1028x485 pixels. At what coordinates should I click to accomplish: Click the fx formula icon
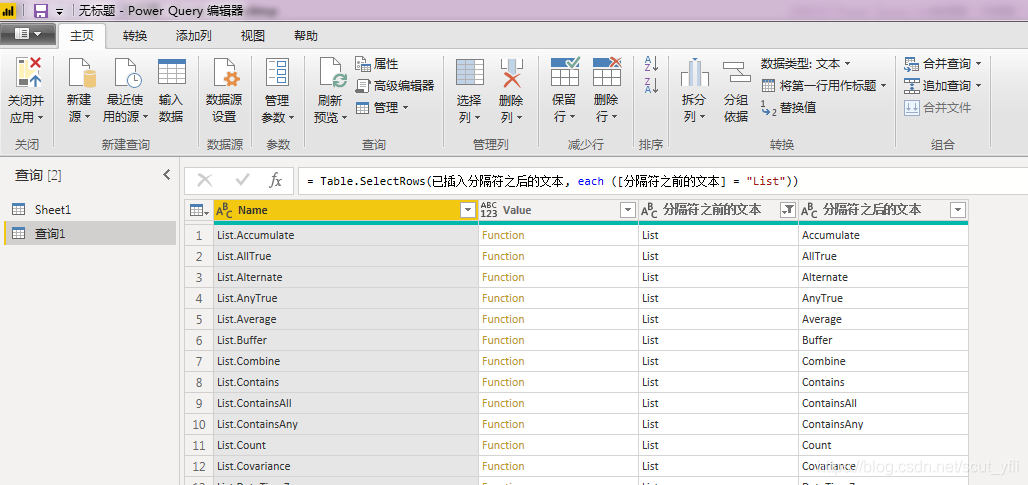(276, 180)
